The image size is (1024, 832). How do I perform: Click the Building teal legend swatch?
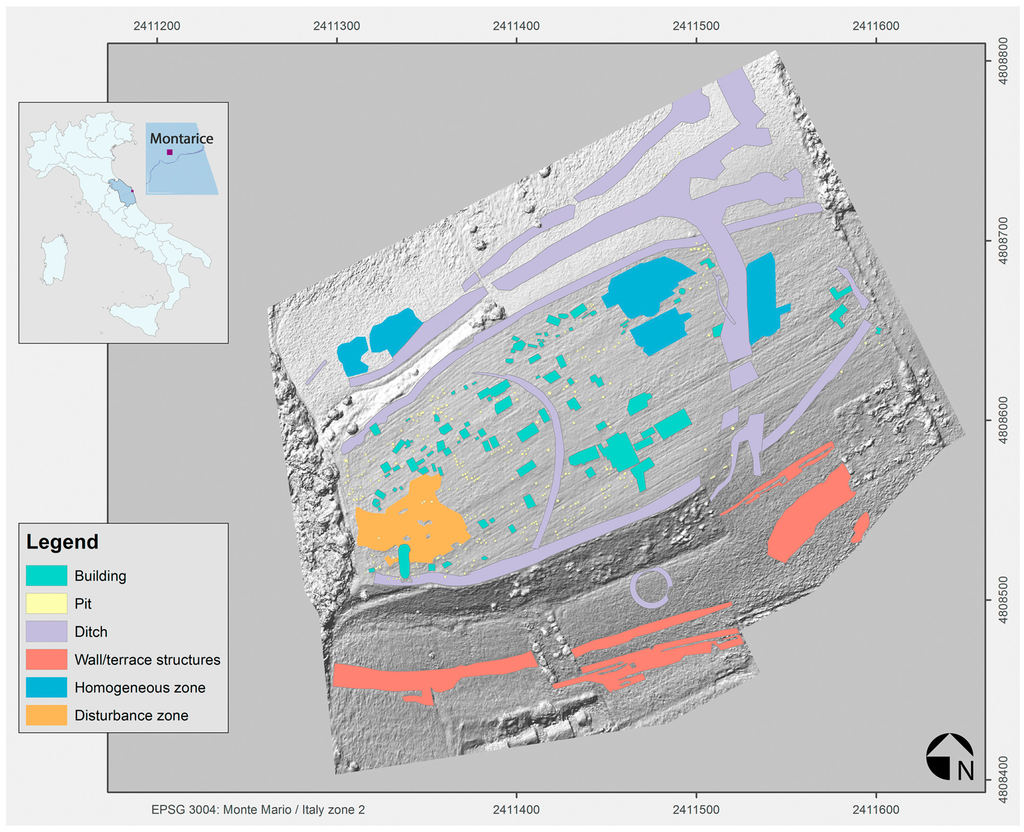(47, 576)
